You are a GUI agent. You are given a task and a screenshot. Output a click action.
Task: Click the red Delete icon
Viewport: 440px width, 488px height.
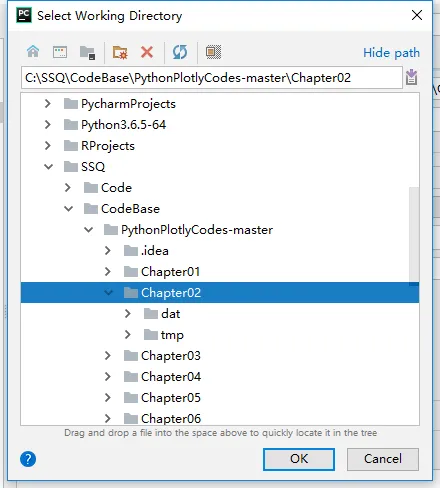point(147,52)
